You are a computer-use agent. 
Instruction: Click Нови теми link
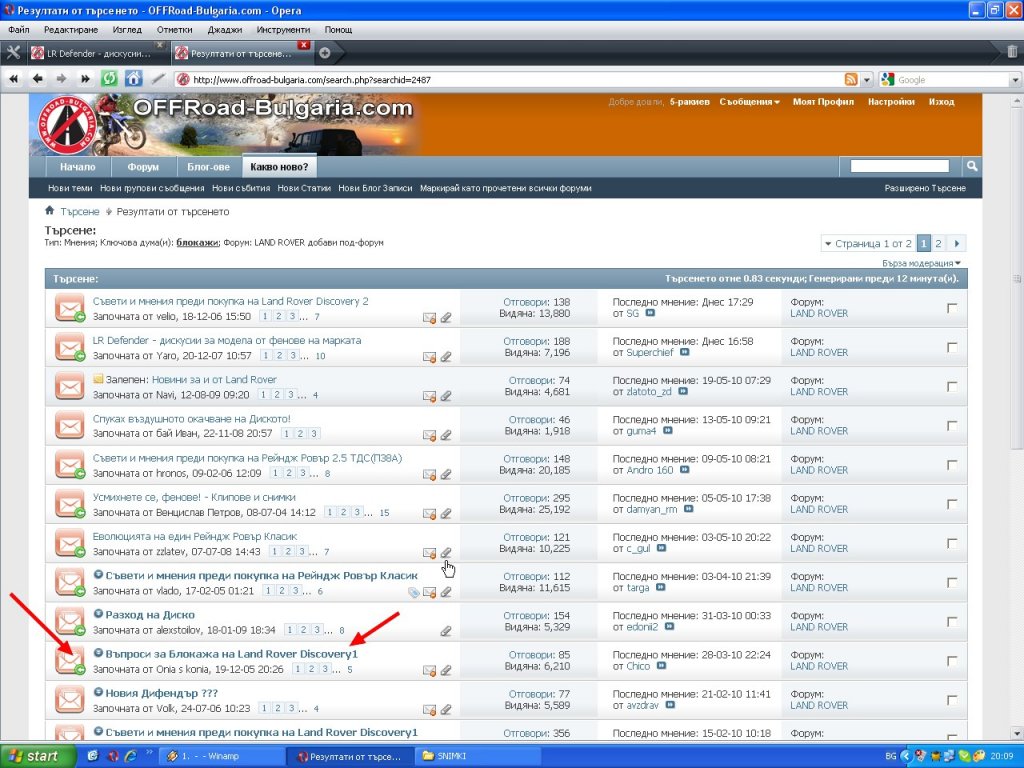[x=70, y=188]
